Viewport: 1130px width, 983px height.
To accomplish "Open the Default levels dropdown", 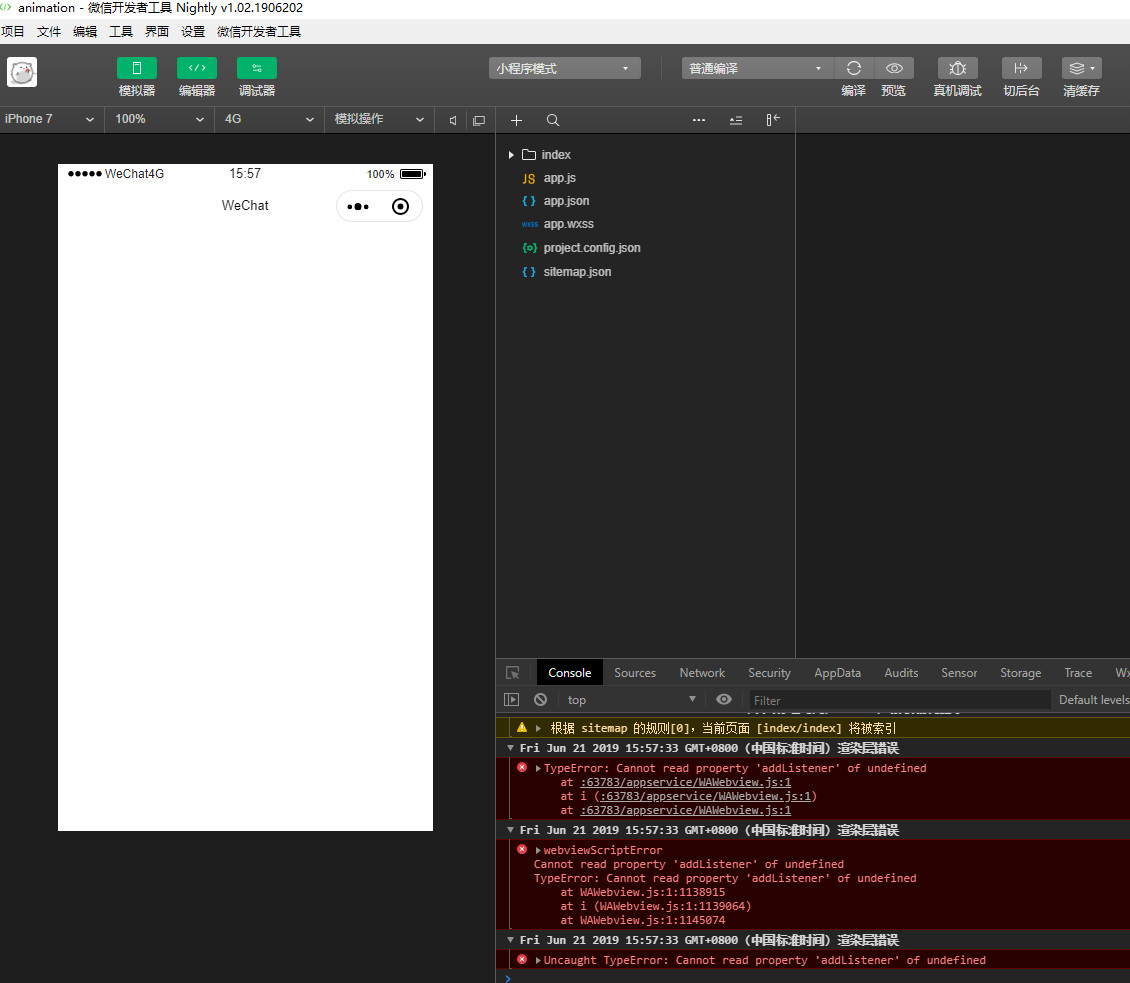I will 1094,700.
